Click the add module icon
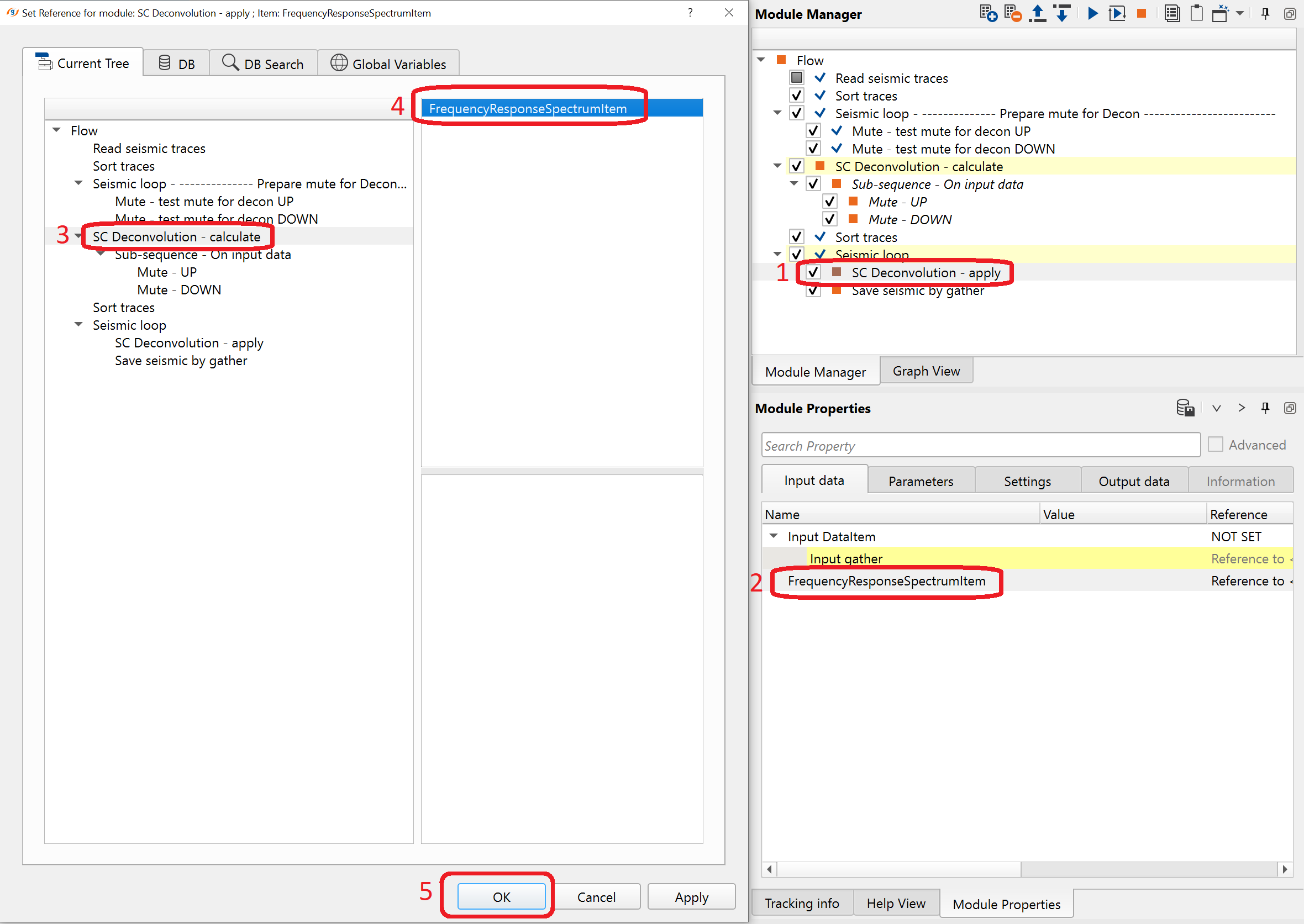This screenshot has width=1304, height=924. click(x=988, y=13)
